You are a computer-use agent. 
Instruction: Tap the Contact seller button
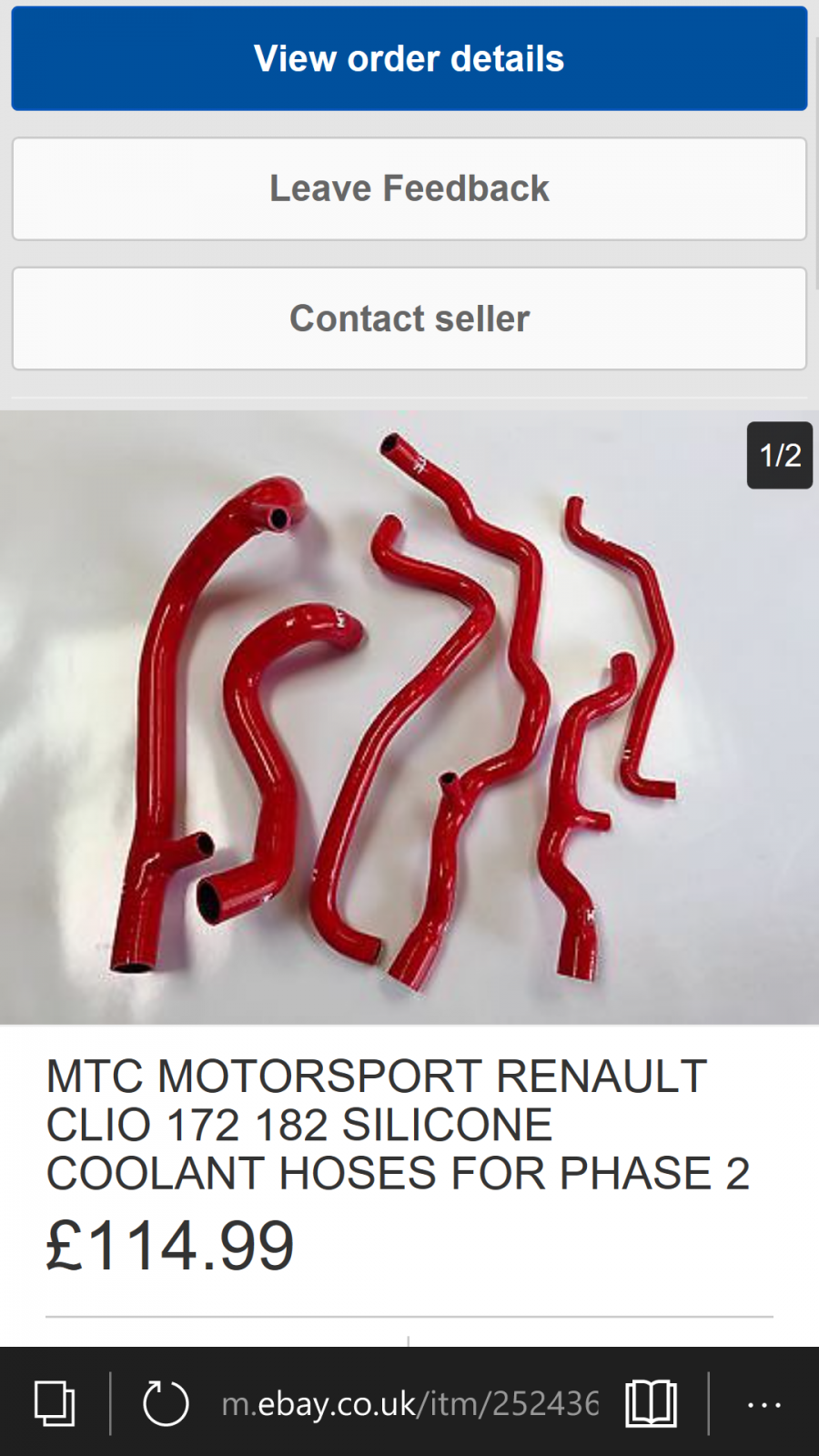point(409,318)
